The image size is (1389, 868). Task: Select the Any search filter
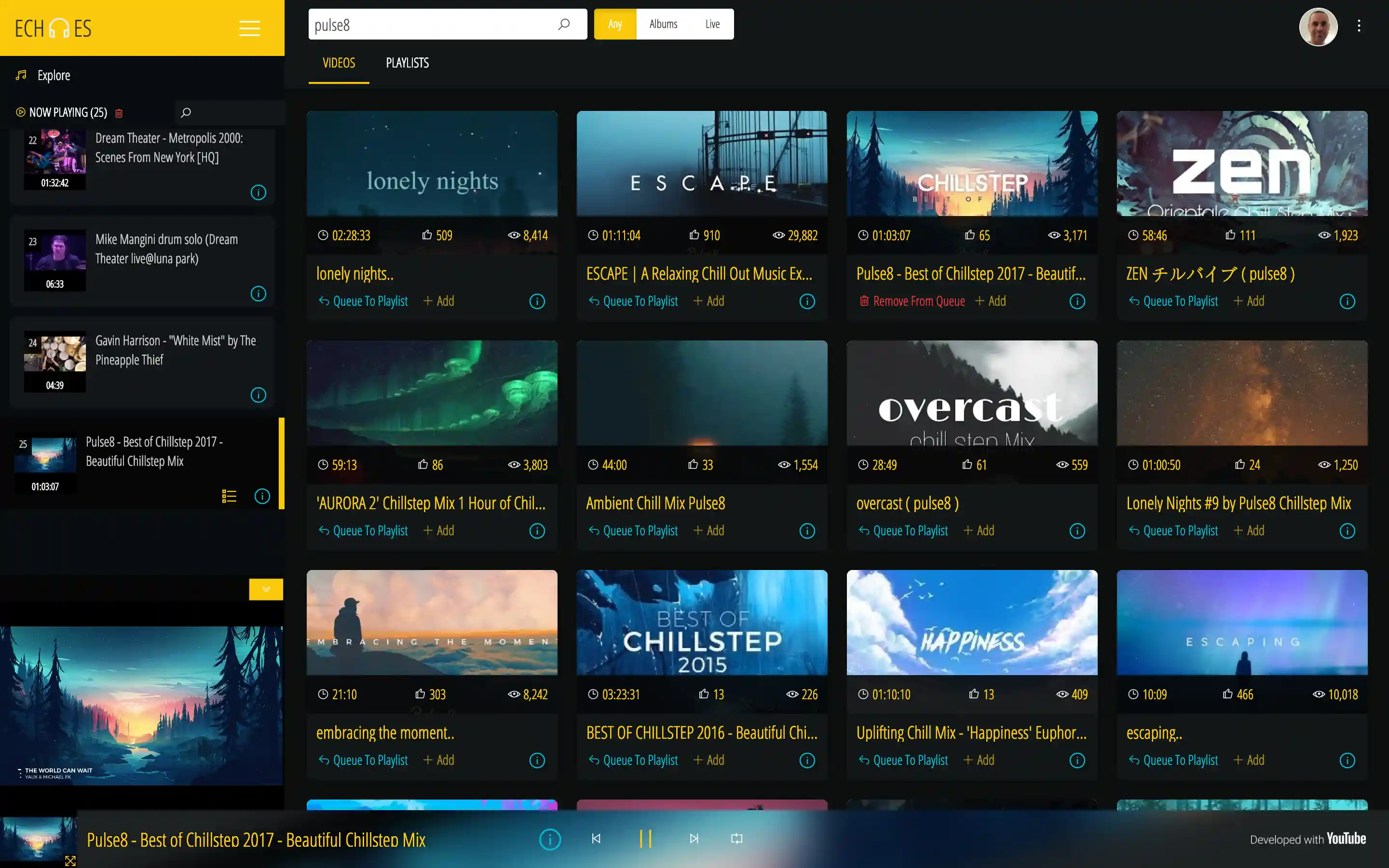(x=615, y=24)
